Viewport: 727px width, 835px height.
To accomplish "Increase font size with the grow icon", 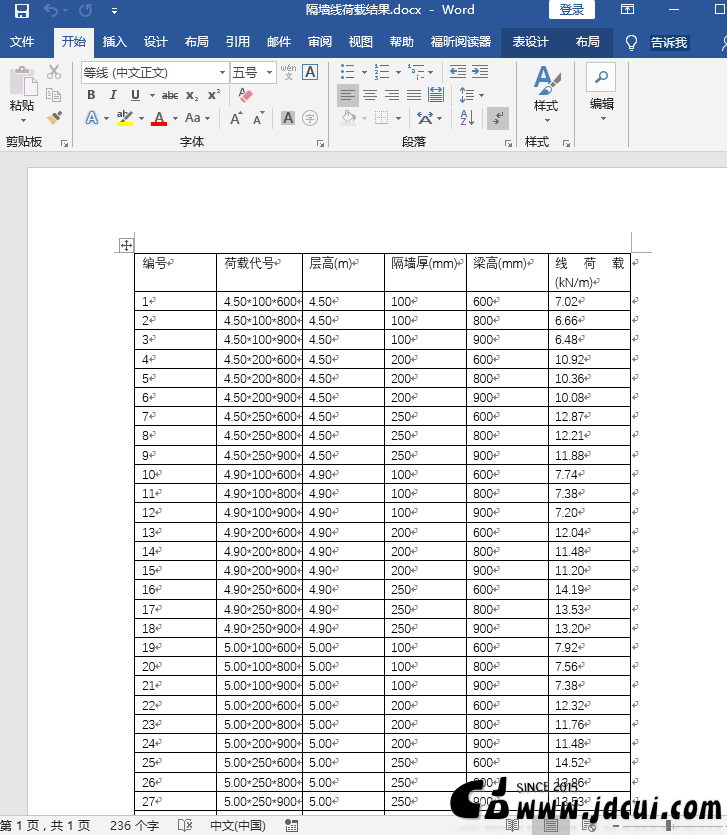I will coord(236,118).
